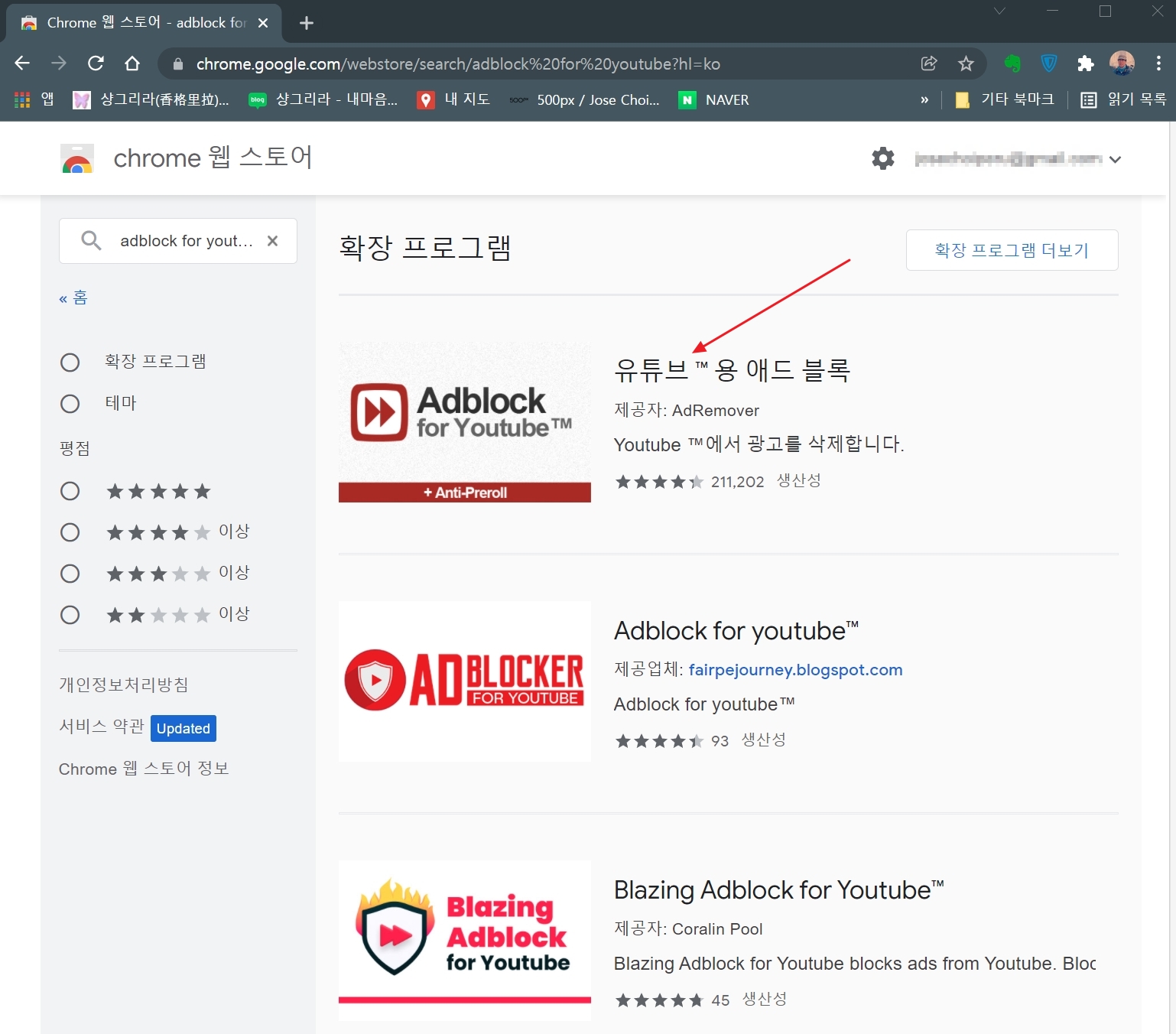Go back to « 홈
Screen dimensions: 1176x1034
pyautogui.click(x=73, y=298)
